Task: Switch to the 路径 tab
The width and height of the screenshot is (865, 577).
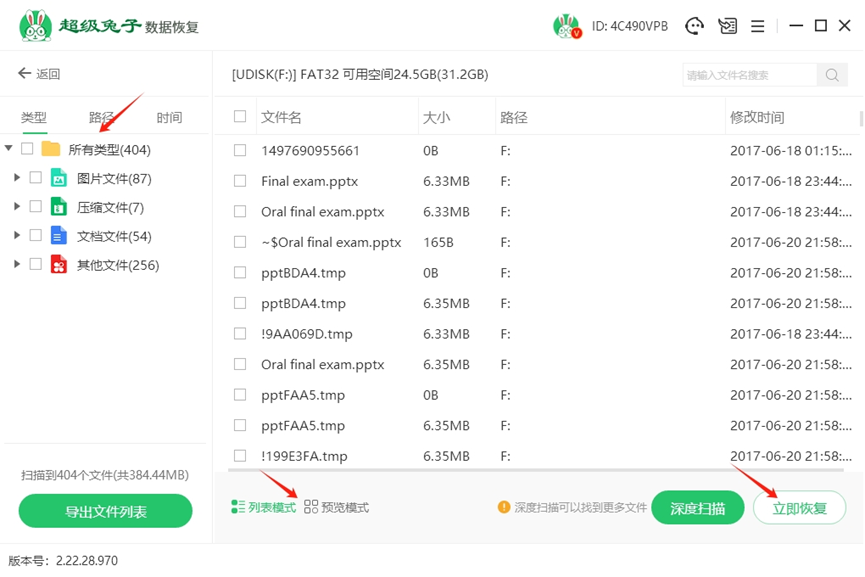Action: tap(101, 118)
